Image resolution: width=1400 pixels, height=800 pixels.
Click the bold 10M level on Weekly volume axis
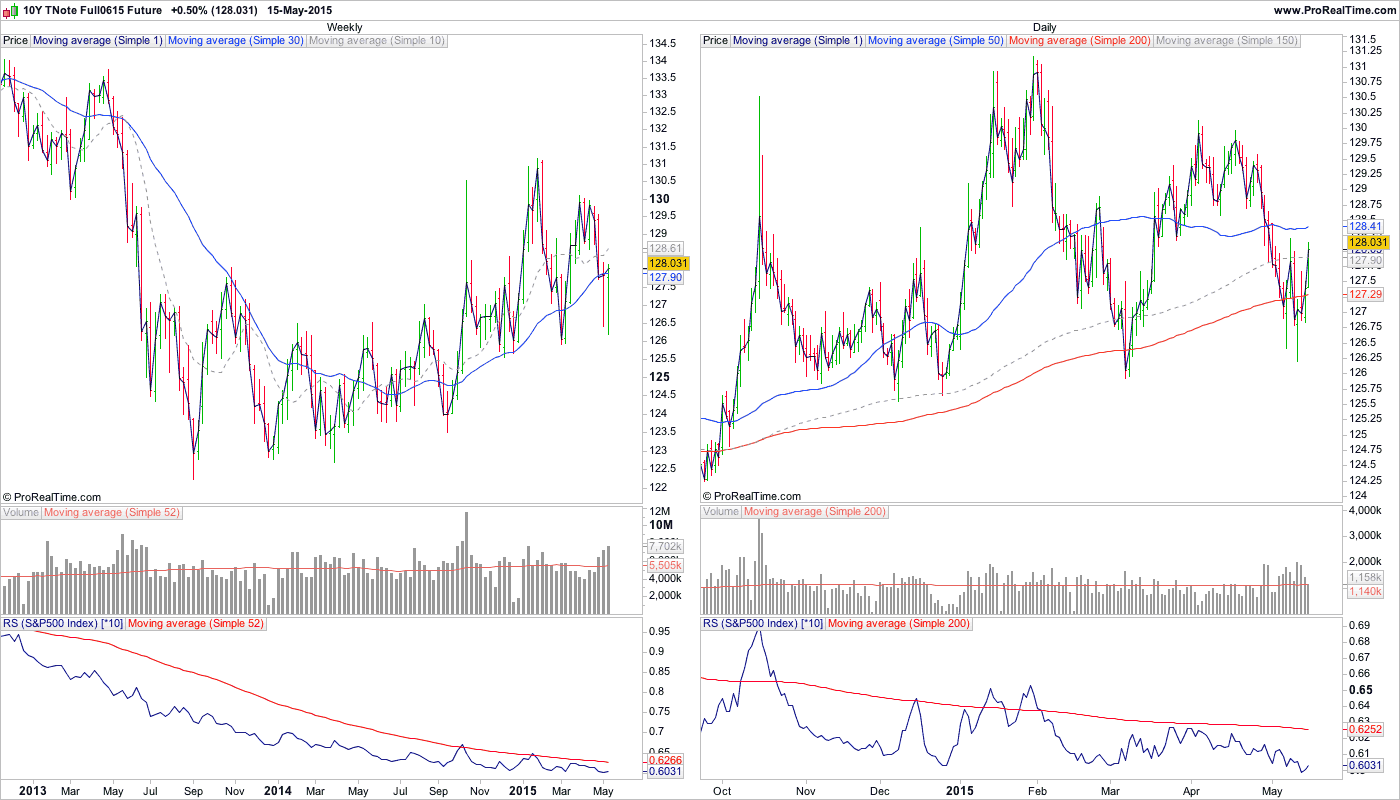tap(660, 525)
